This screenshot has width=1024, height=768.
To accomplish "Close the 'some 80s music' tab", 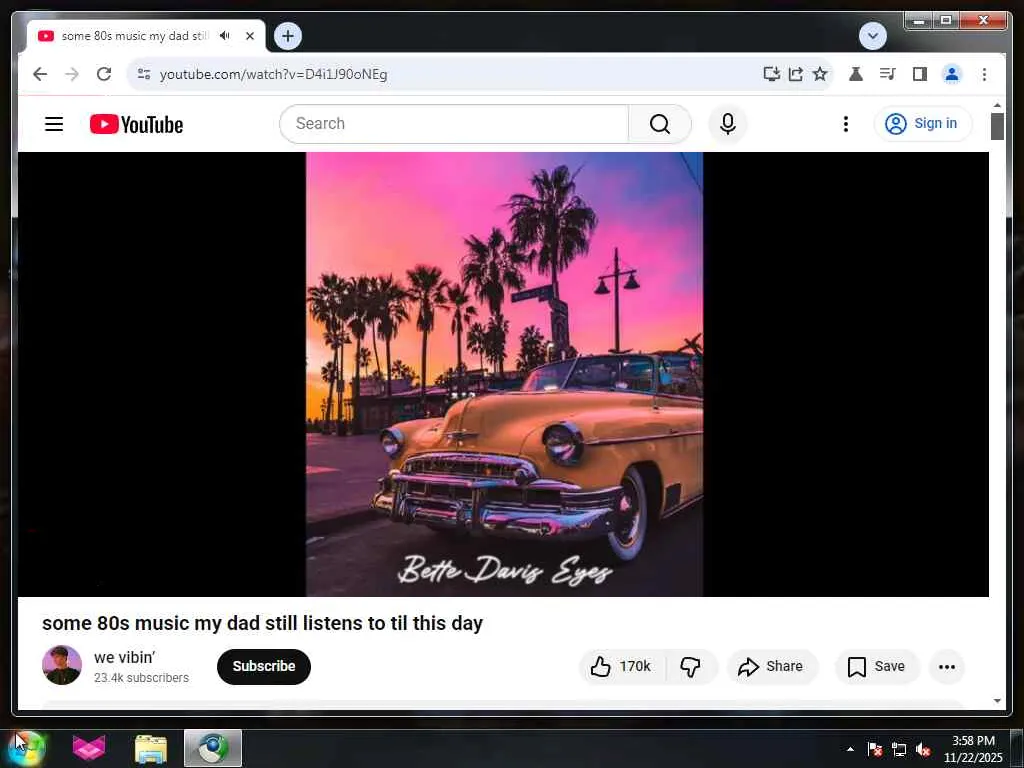I will (x=249, y=36).
